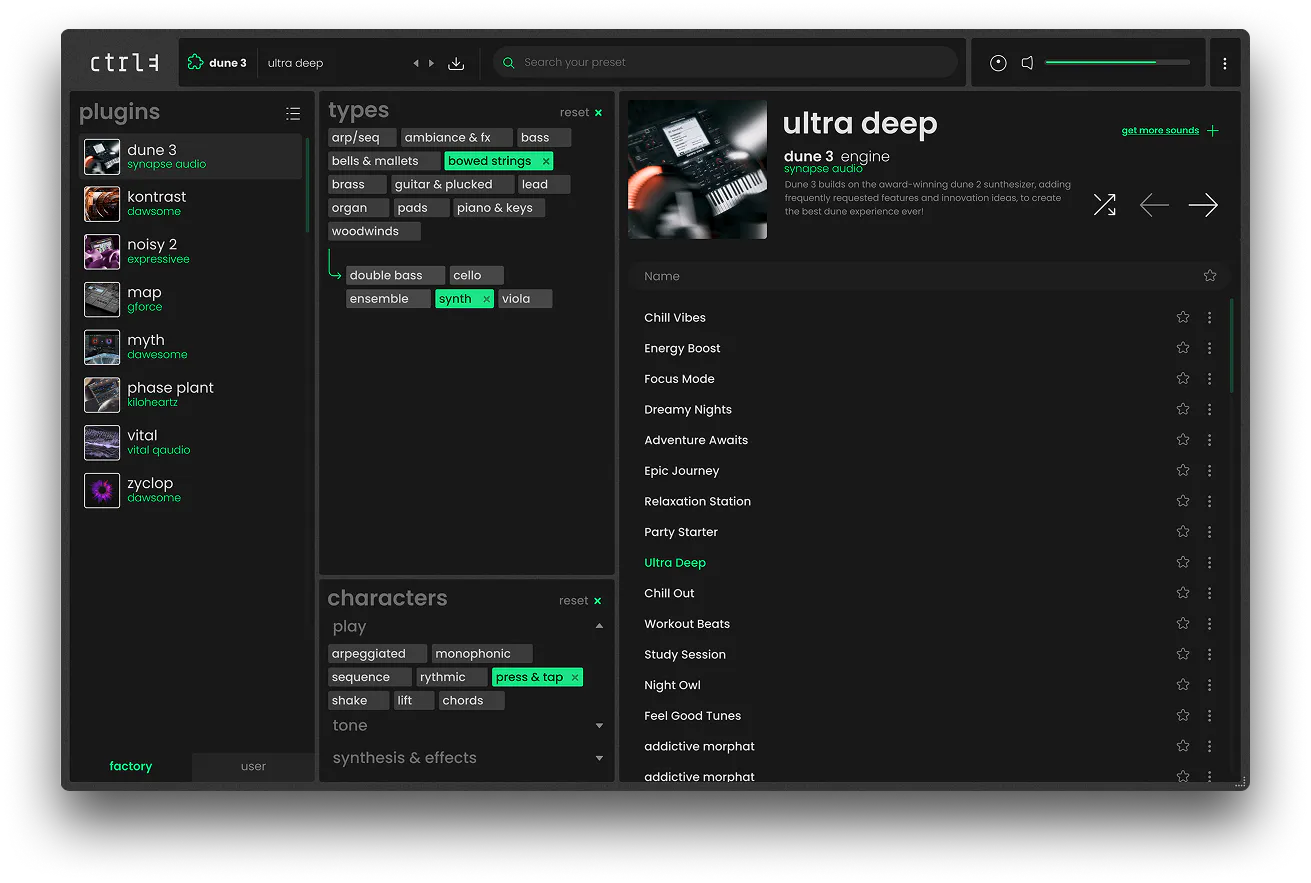Select the map plugin by gforce
The height and width of the screenshot is (883, 1311).
tap(190, 300)
